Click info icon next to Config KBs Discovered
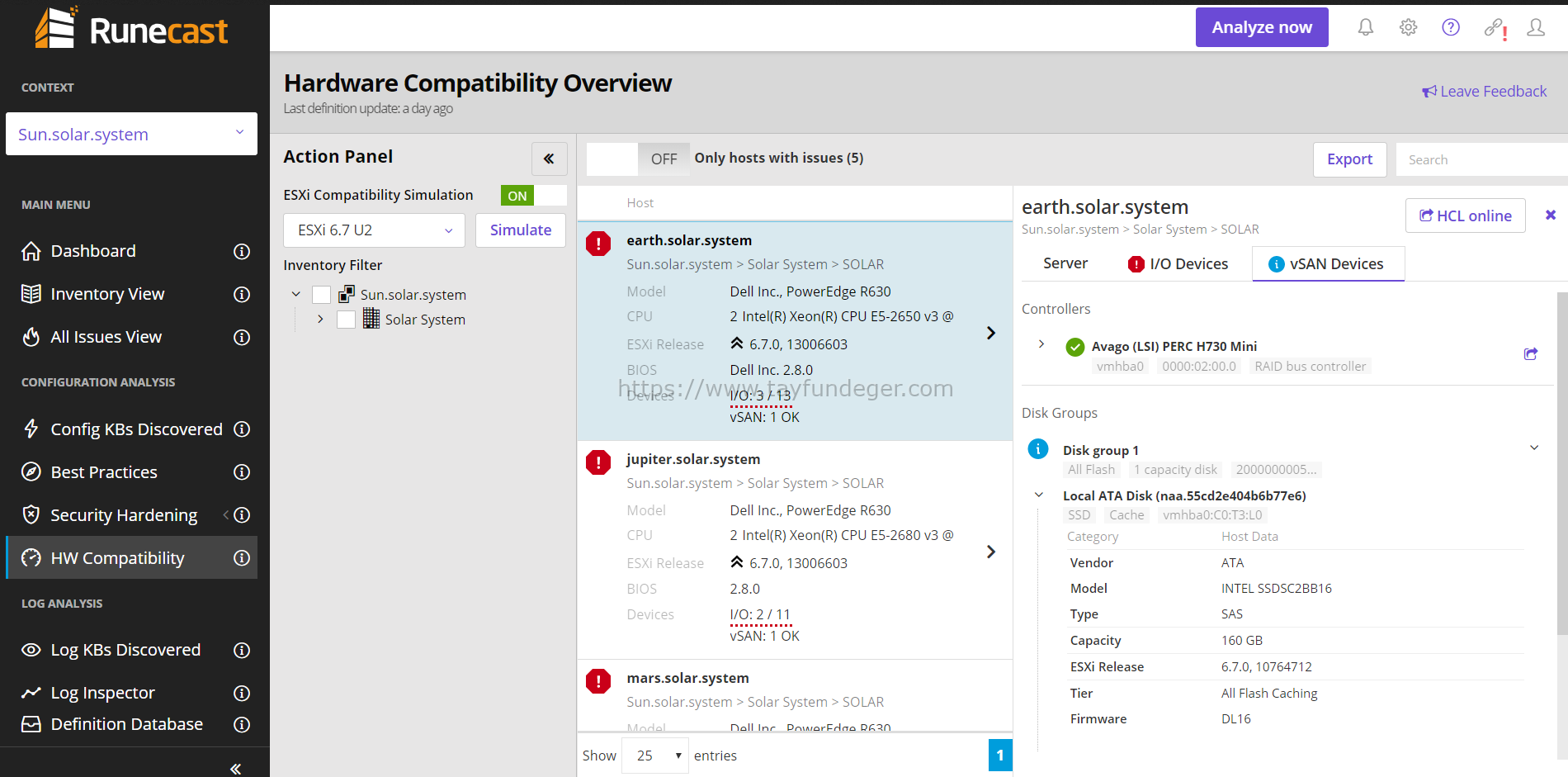This screenshot has height=777, width=1568. pyautogui.click(x=242, y=429)
